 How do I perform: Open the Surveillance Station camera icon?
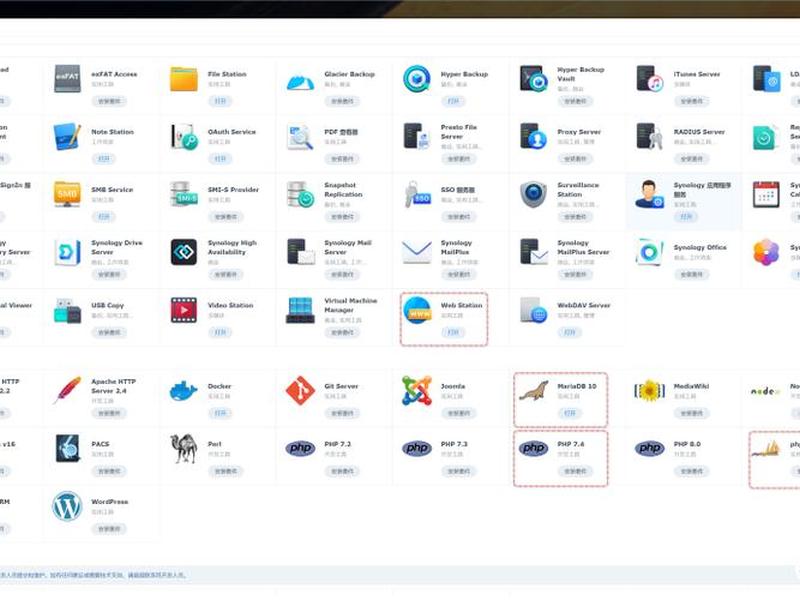click(534, 194)
